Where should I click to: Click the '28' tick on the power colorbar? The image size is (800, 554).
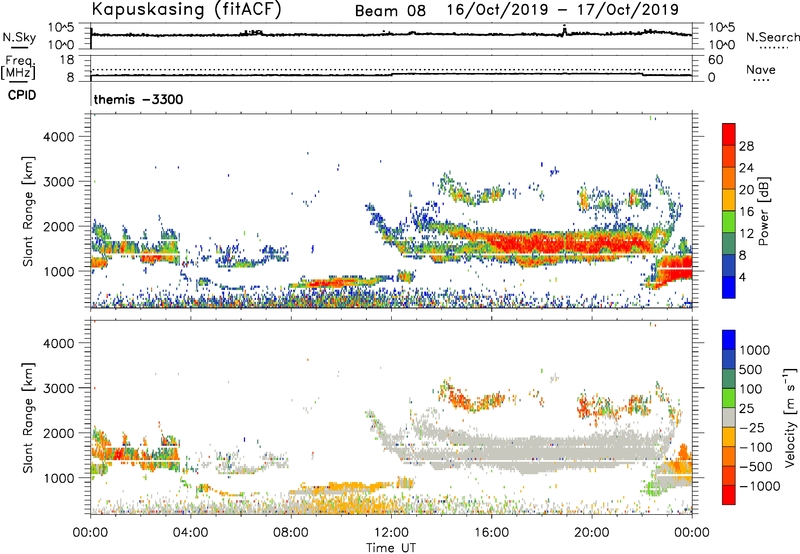tap(746, 146)
